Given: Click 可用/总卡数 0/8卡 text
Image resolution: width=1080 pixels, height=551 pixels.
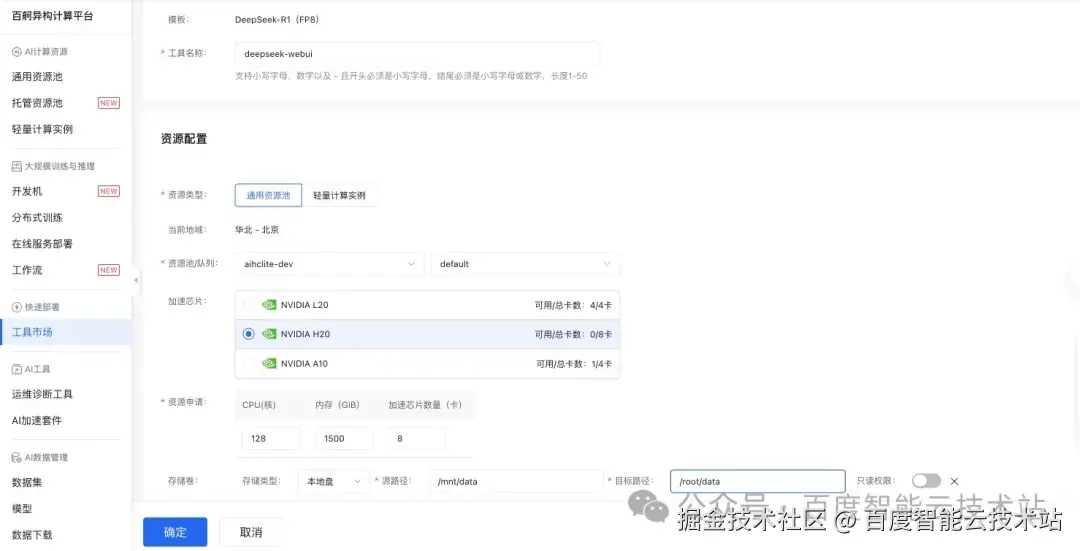Looking at the screenshot, I should point(573,334).
